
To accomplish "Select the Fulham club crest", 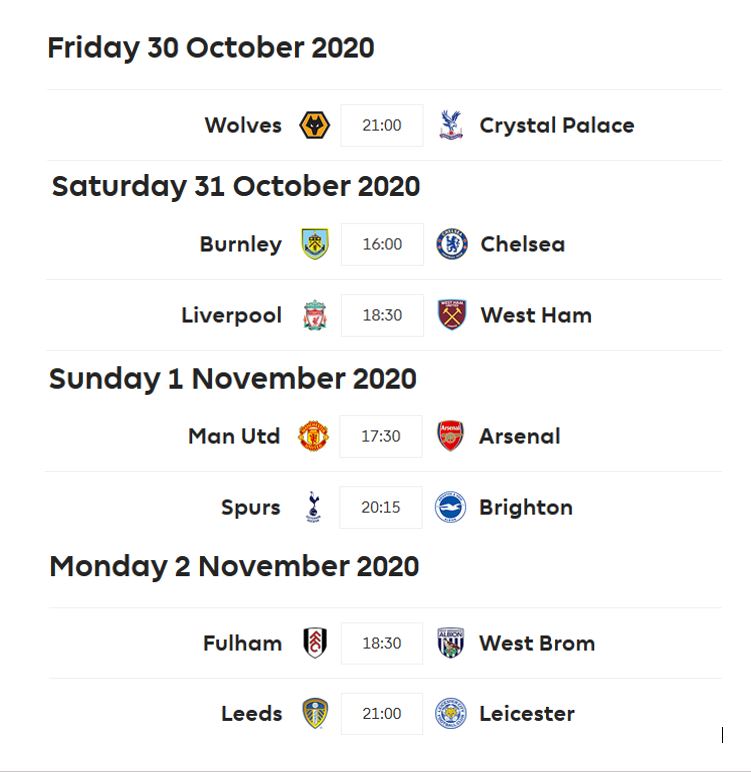I will 315,643.
